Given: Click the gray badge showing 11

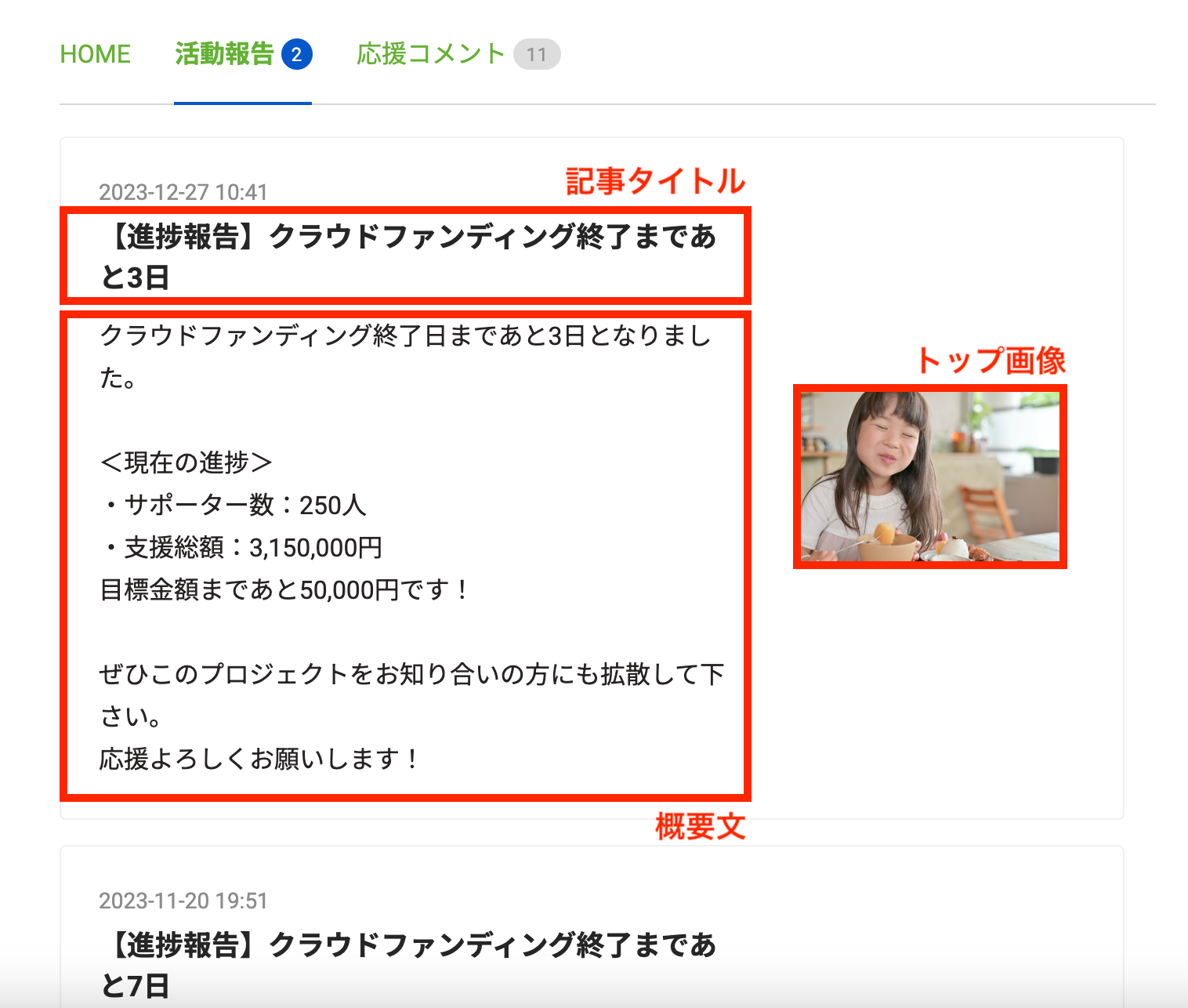Looking at the screenshot, I should (537, 54).
